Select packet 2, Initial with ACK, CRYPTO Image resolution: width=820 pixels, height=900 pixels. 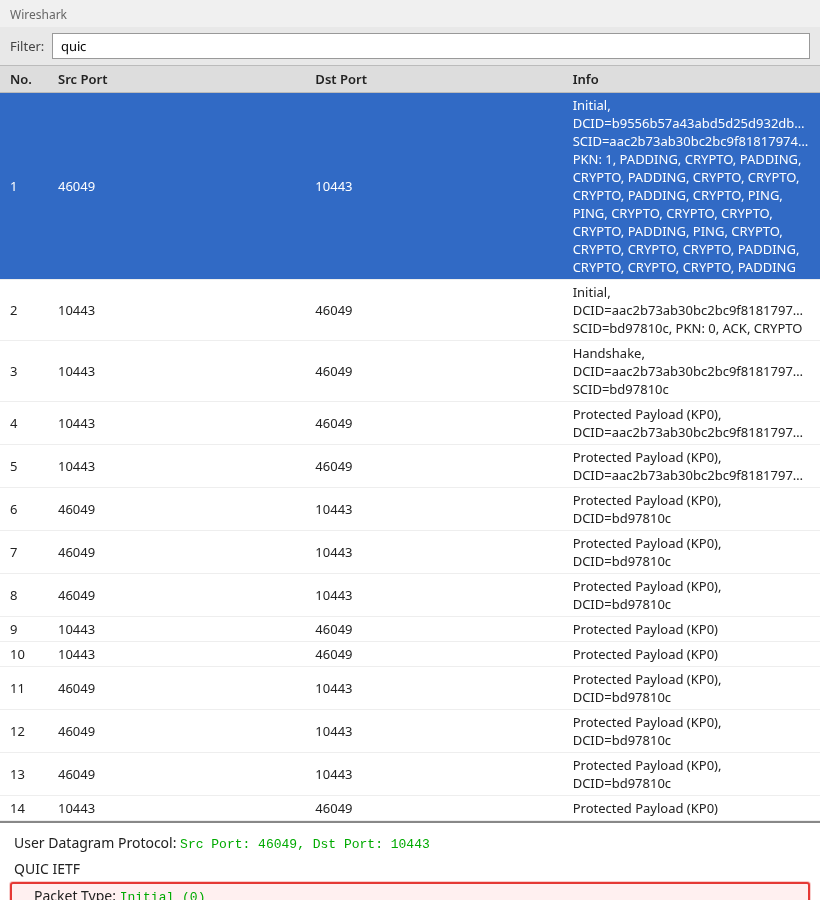pyautogui.click(x=410, y=311)
